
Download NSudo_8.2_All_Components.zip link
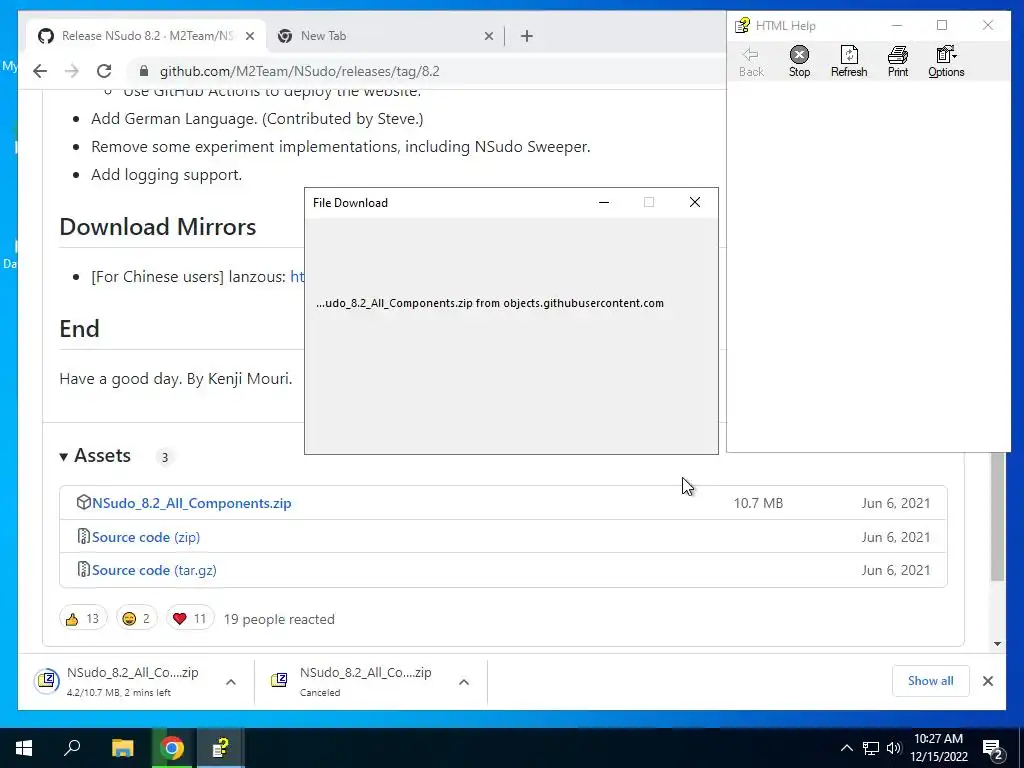[x=191, y=503]
